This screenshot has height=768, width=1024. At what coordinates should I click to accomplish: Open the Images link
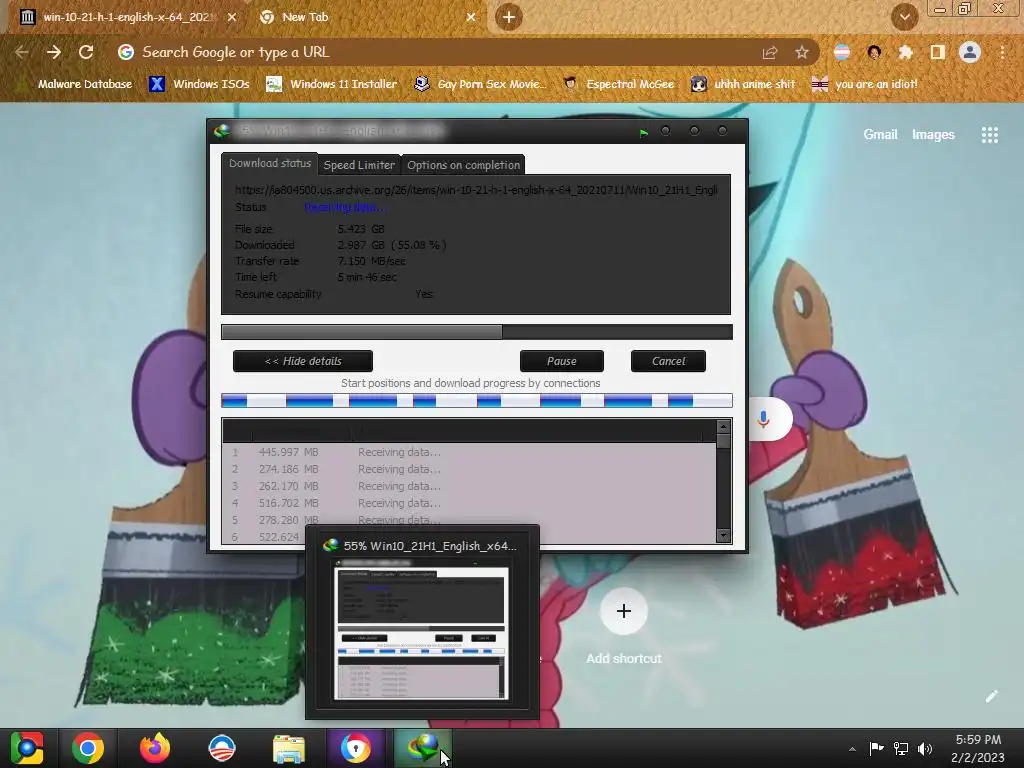(933, 135)
